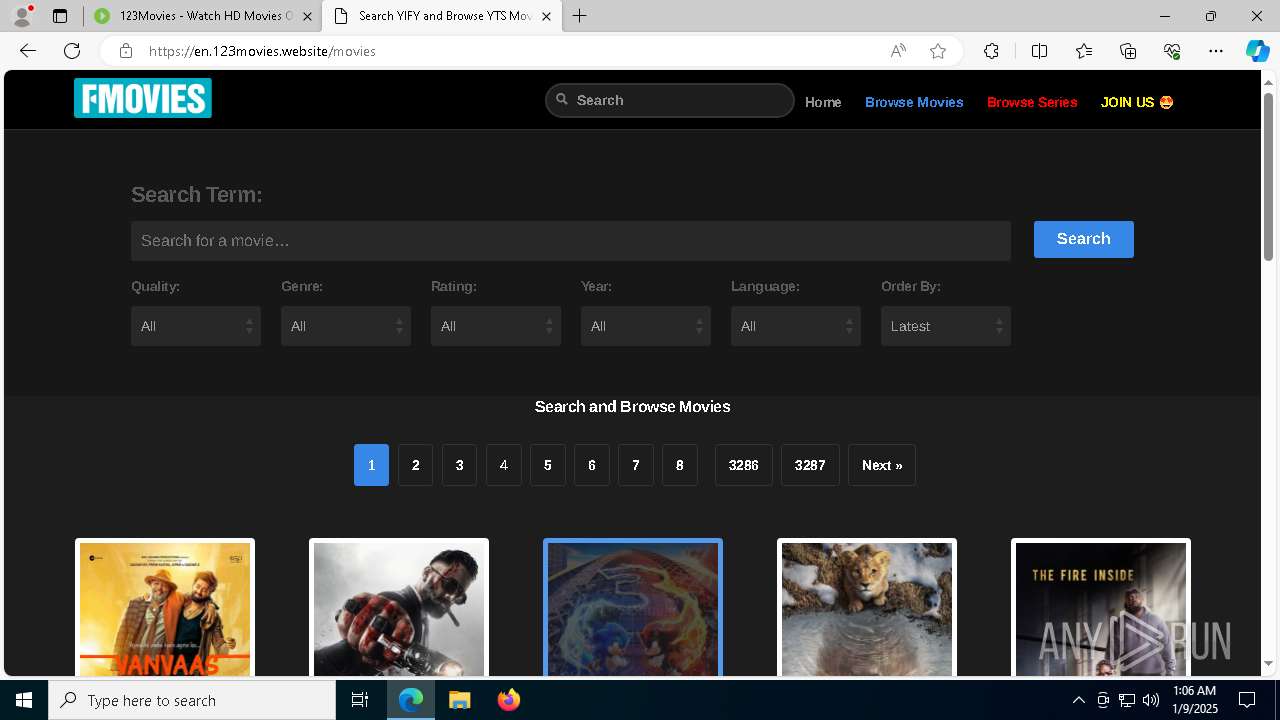Select the Search YIFY and Browse tab

441,16
